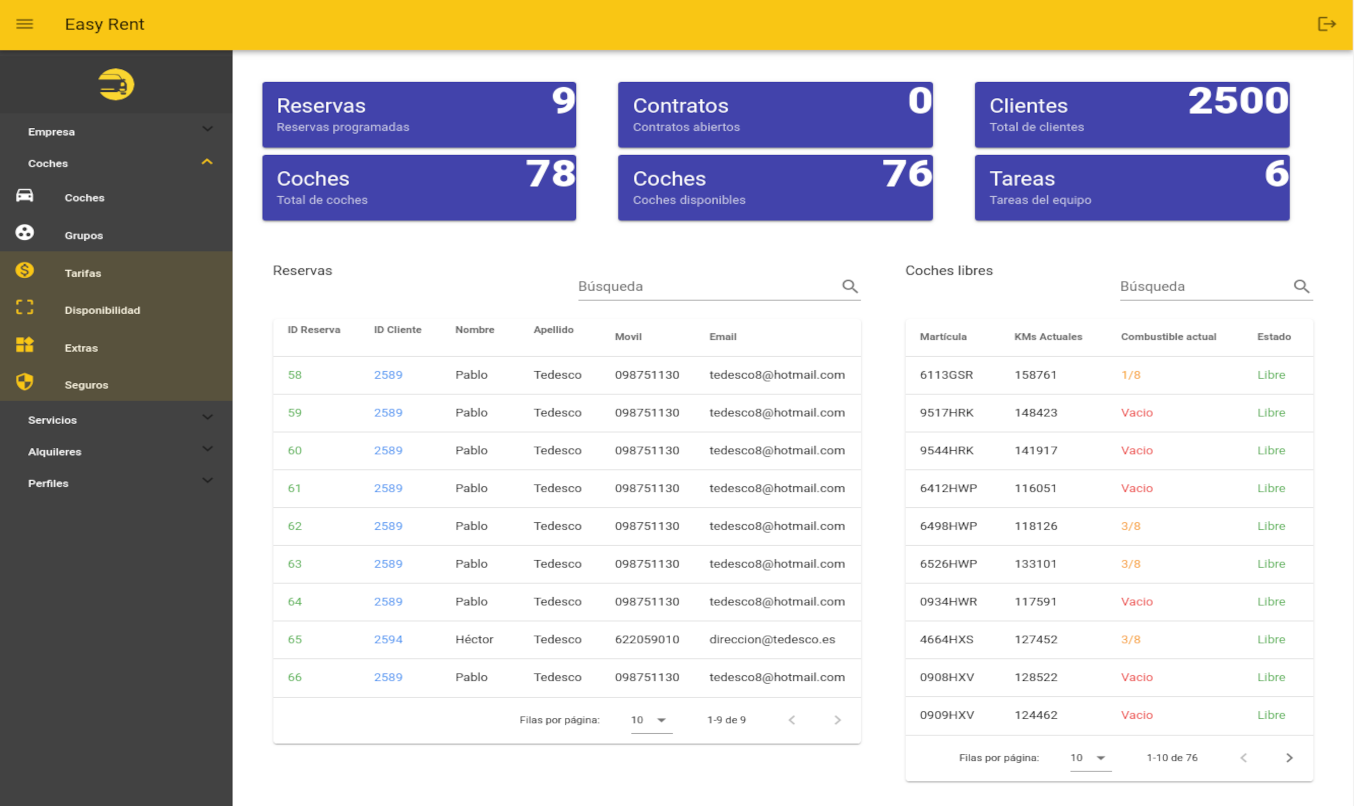Image resolution: width=1354 pixels, height=806 pixels.
Task: Click search icon in Coches libres table
Action: tap(1301, 286)
